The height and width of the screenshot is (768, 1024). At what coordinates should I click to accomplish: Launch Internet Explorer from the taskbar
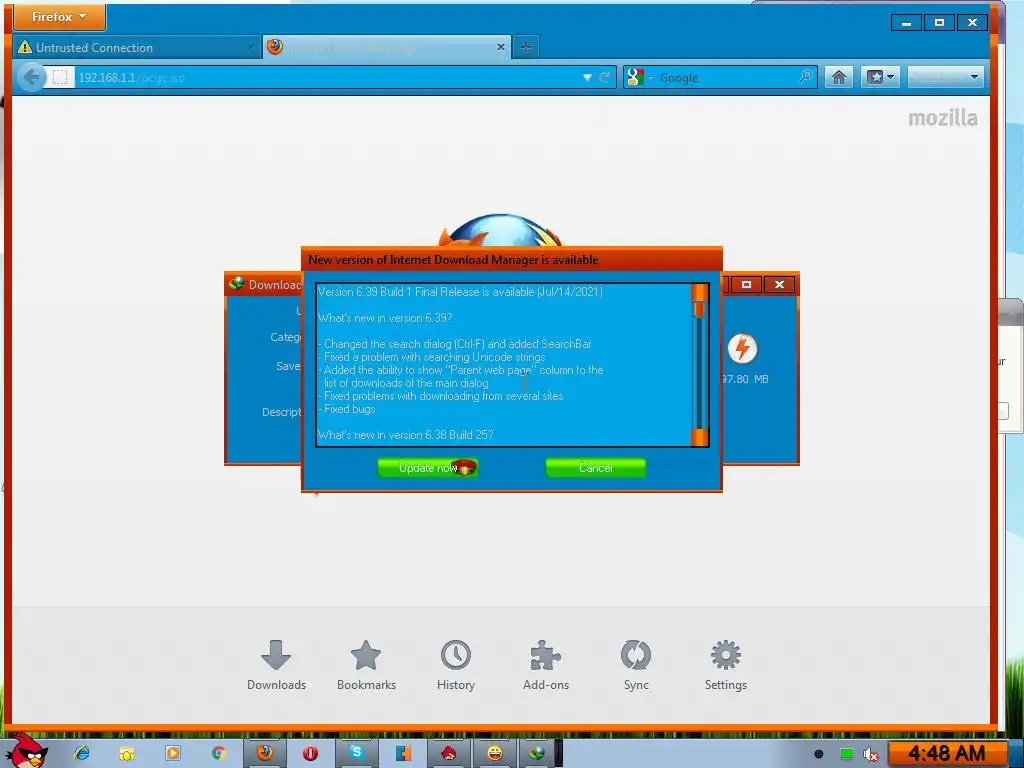coord(82,754)
